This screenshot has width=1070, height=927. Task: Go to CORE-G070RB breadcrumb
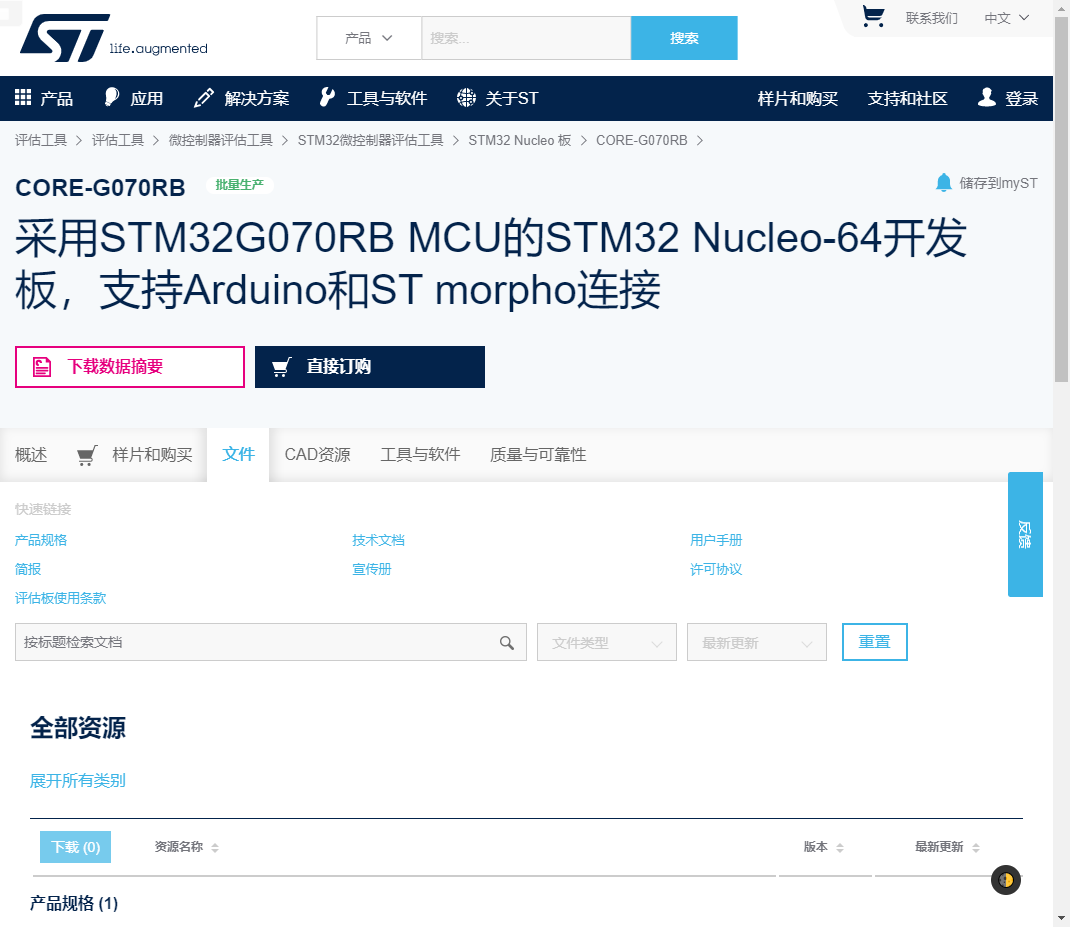(x=641, y=141)
